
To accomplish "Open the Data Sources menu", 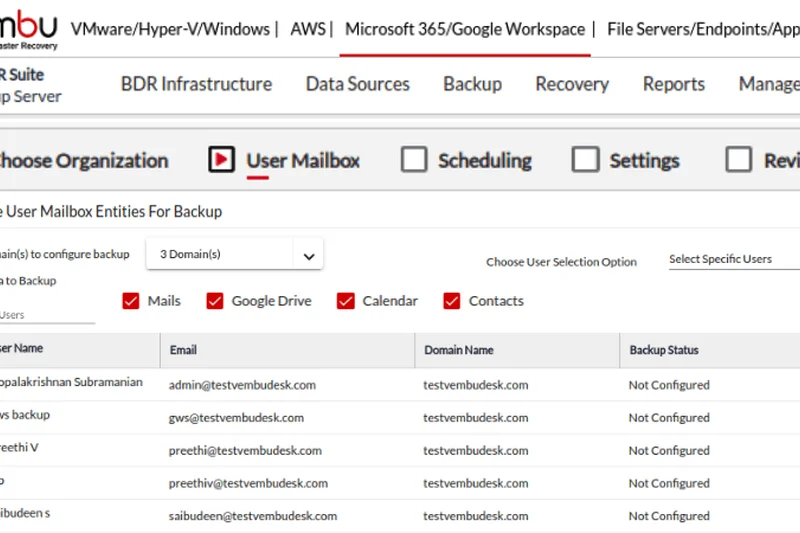I will (x=358, y=84).
